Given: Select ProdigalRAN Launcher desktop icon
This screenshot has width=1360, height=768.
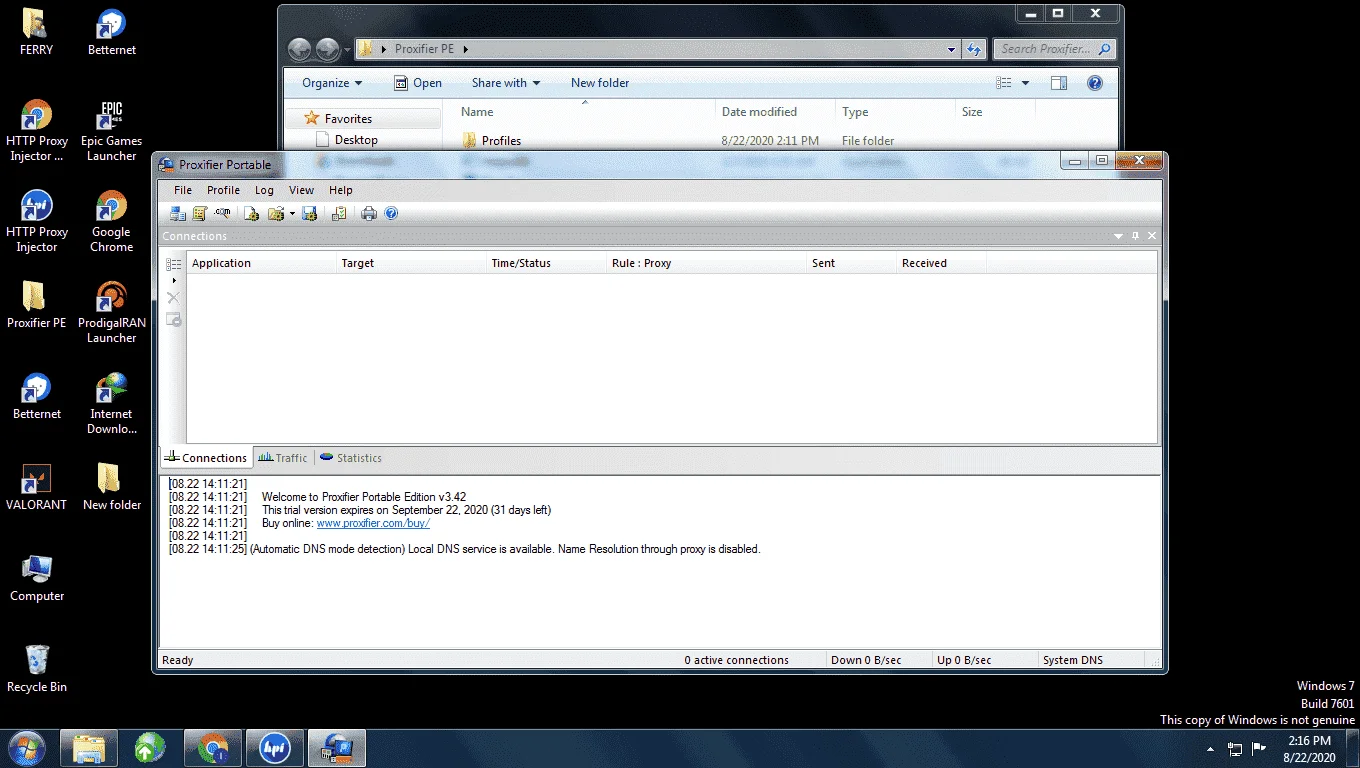Looking at the screenshot, I should point(111,314).
